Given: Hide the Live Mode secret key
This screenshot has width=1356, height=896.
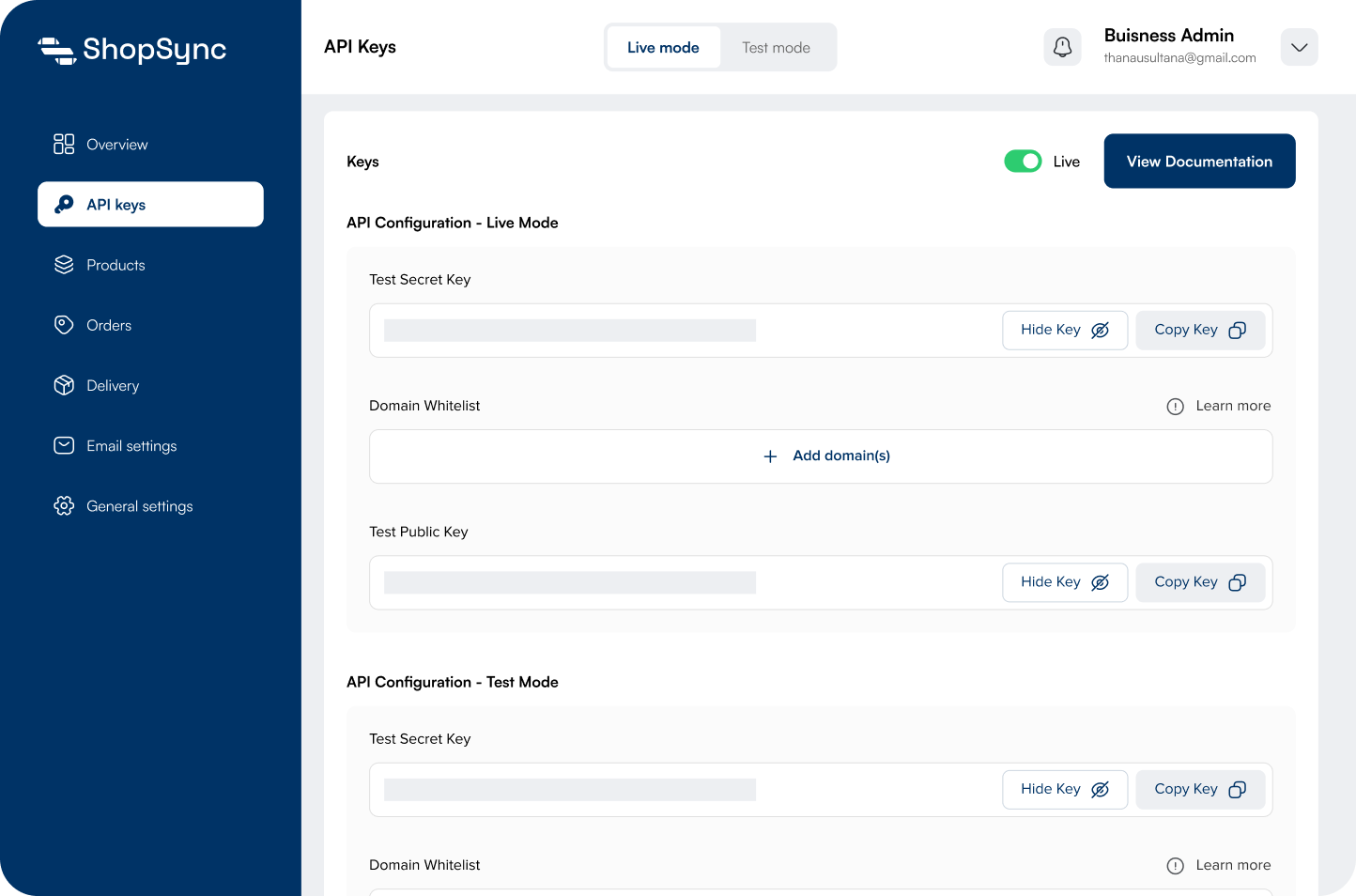Looking at the screenshot, I should click(x=1065, y=330).
